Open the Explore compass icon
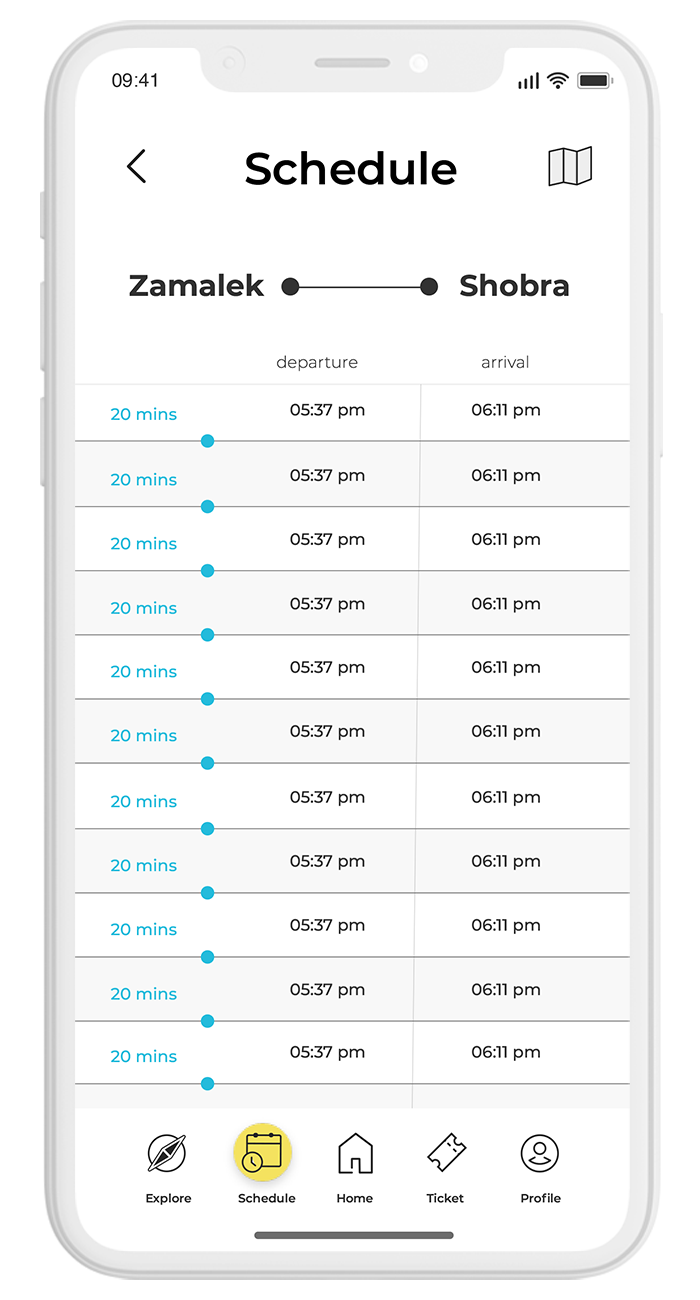The height and width of the screenshot is (1300, 700). [167, 1153]
